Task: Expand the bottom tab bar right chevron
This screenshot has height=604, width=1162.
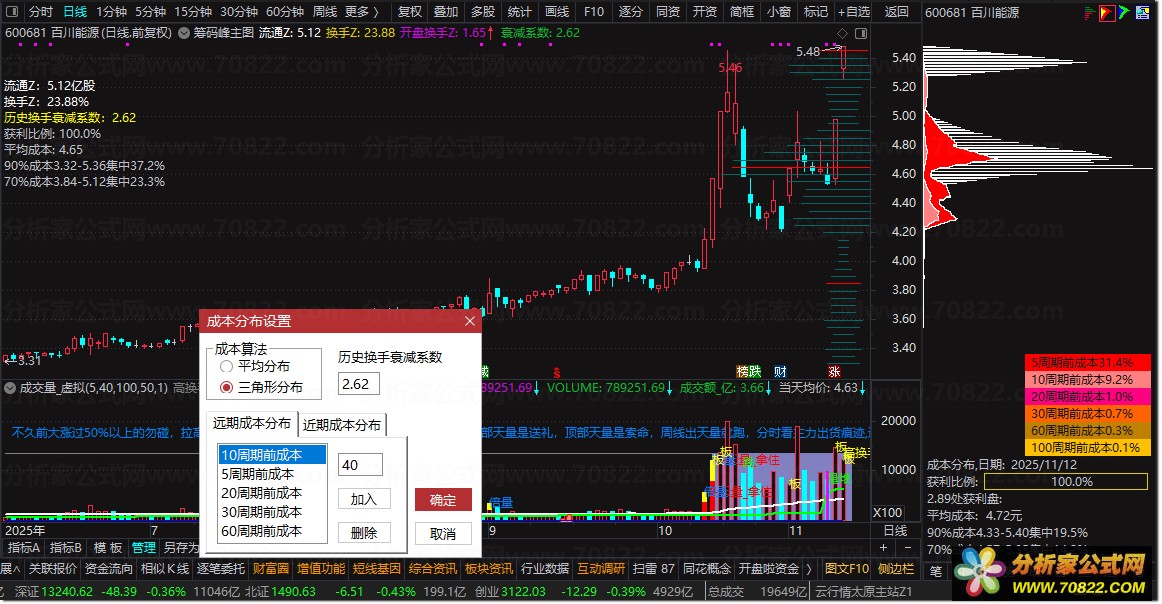Action: [809, 569]
